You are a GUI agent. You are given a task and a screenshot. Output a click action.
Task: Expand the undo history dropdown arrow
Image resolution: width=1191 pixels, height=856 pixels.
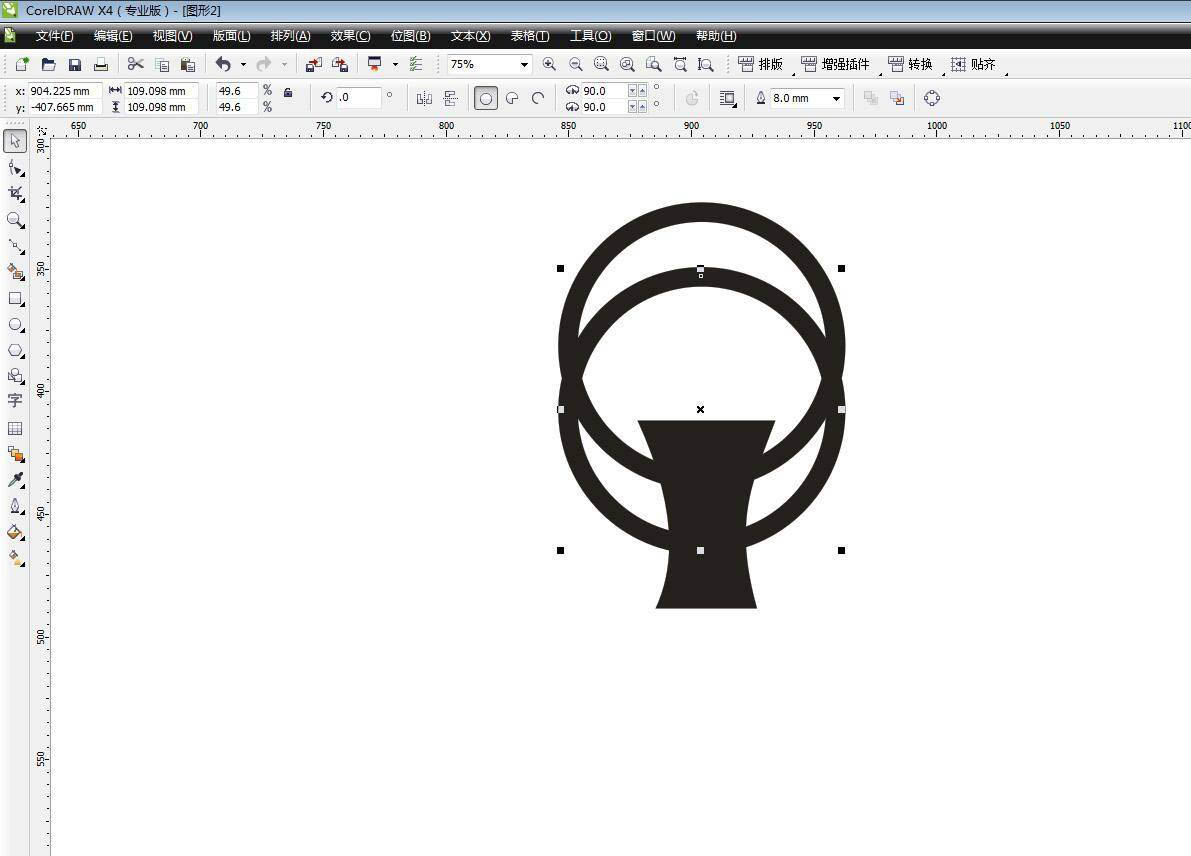point(243,64)
